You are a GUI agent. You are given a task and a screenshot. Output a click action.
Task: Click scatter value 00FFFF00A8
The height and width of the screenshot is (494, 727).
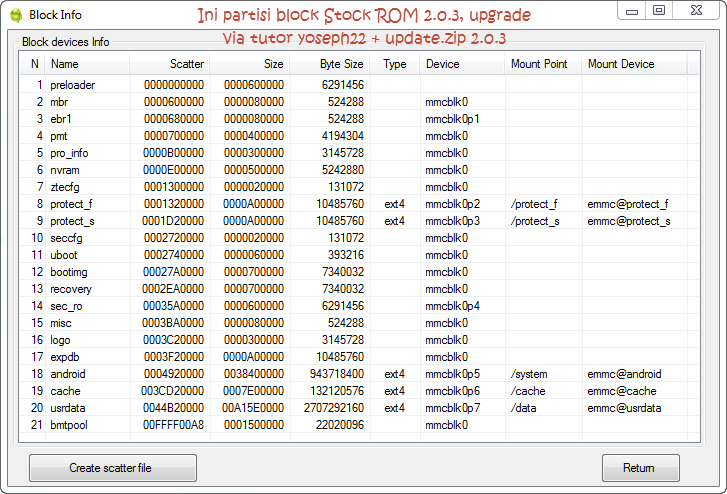(173, 425)
